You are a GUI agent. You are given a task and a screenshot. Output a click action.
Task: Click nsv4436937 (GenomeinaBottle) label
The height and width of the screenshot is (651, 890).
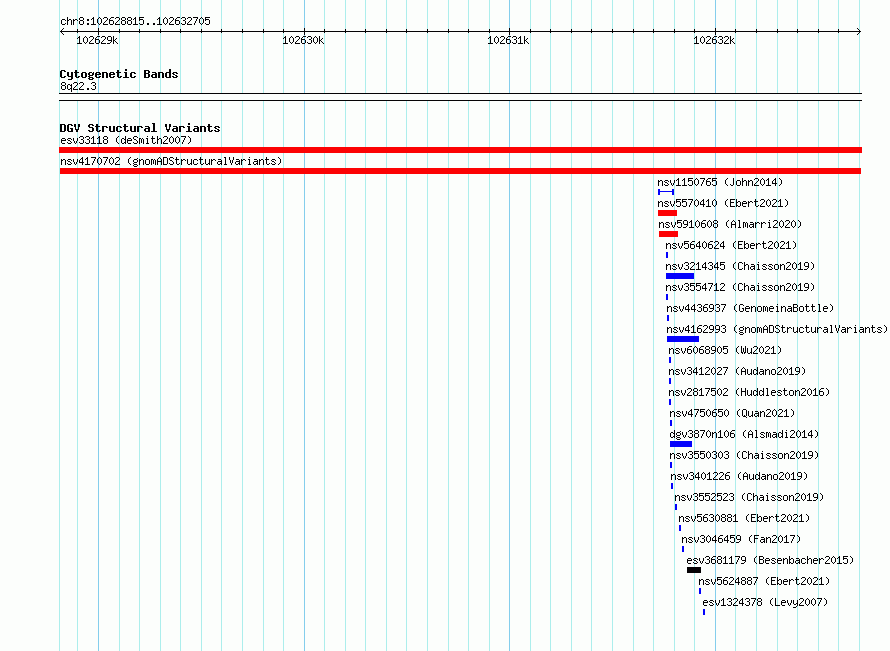click(750, 308)
